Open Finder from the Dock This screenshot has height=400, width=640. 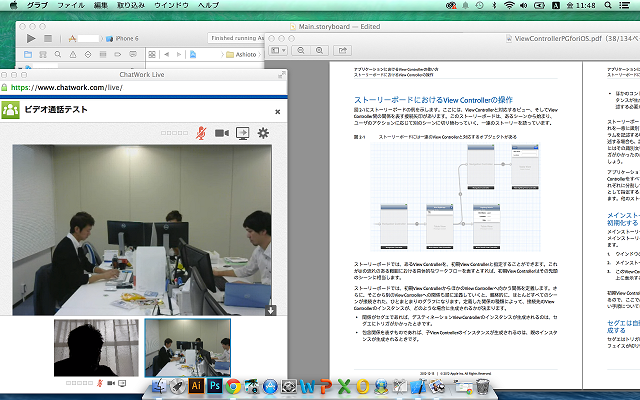(x=159, y=386)
